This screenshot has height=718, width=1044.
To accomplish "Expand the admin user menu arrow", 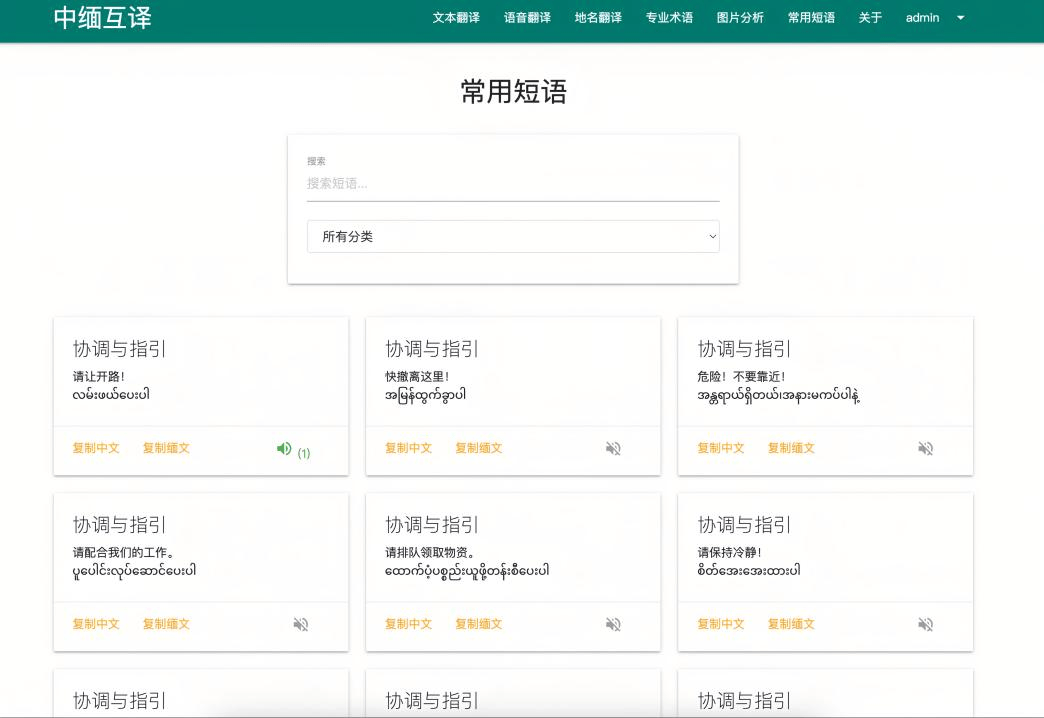I will click(x=961, y=18).
